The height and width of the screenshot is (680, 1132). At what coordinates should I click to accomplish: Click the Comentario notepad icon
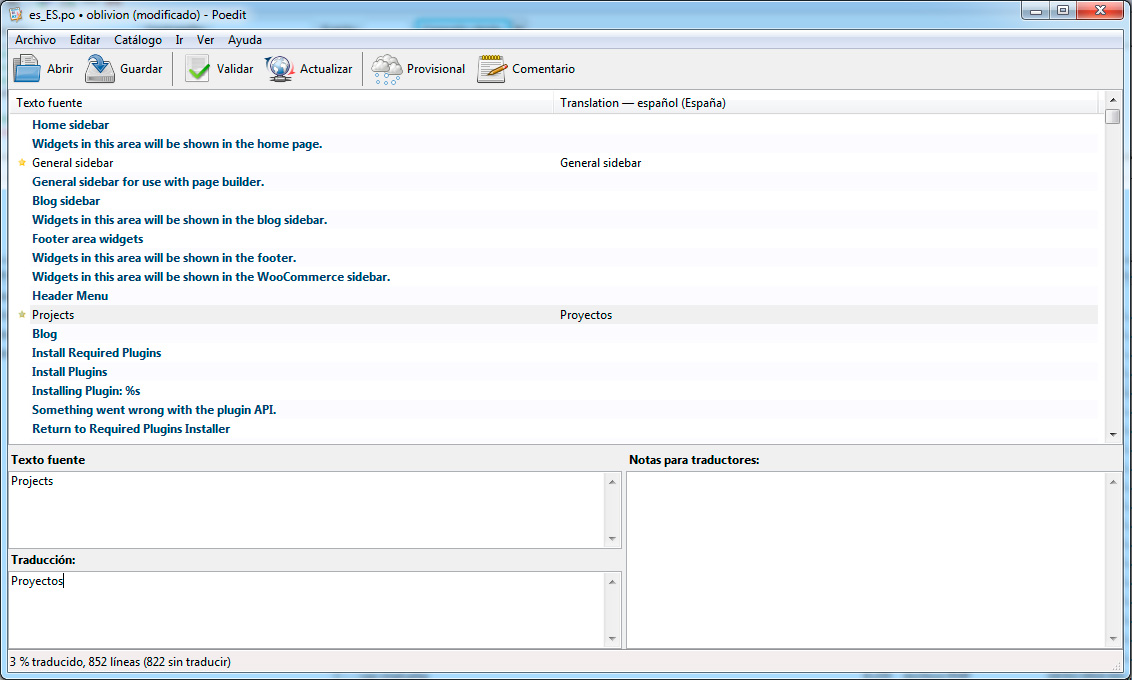pos(492,69)
